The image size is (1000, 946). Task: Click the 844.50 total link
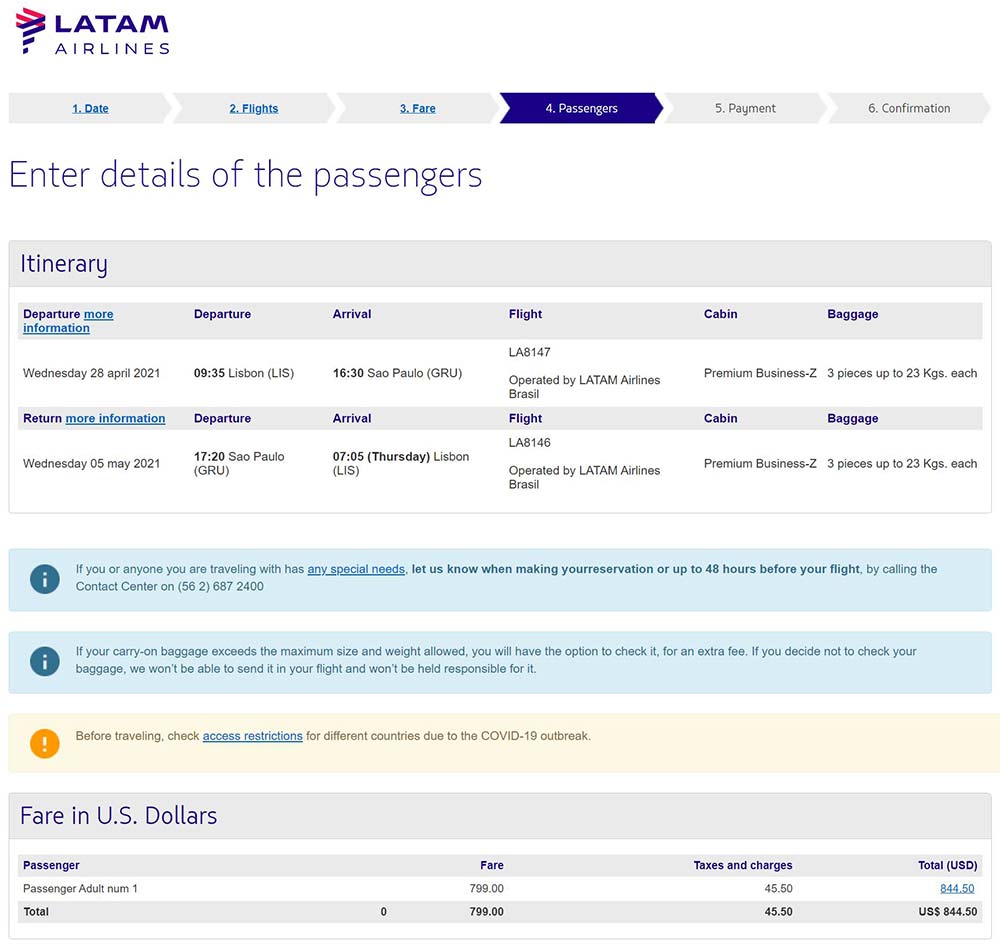pyautogui.click(x=957, y=889)
